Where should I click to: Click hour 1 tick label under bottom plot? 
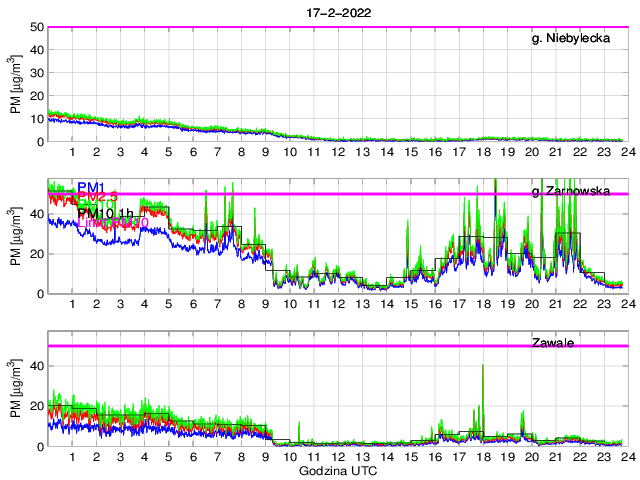pos(72,457)
